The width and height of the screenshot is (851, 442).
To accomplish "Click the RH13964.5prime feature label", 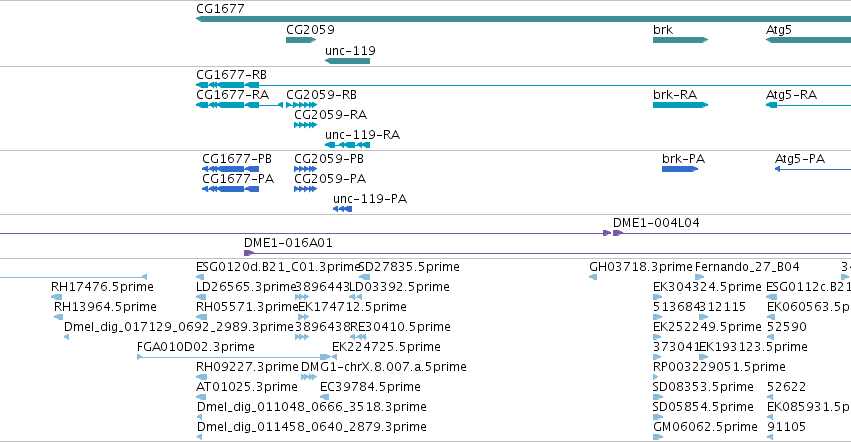I will pos(105,307).
